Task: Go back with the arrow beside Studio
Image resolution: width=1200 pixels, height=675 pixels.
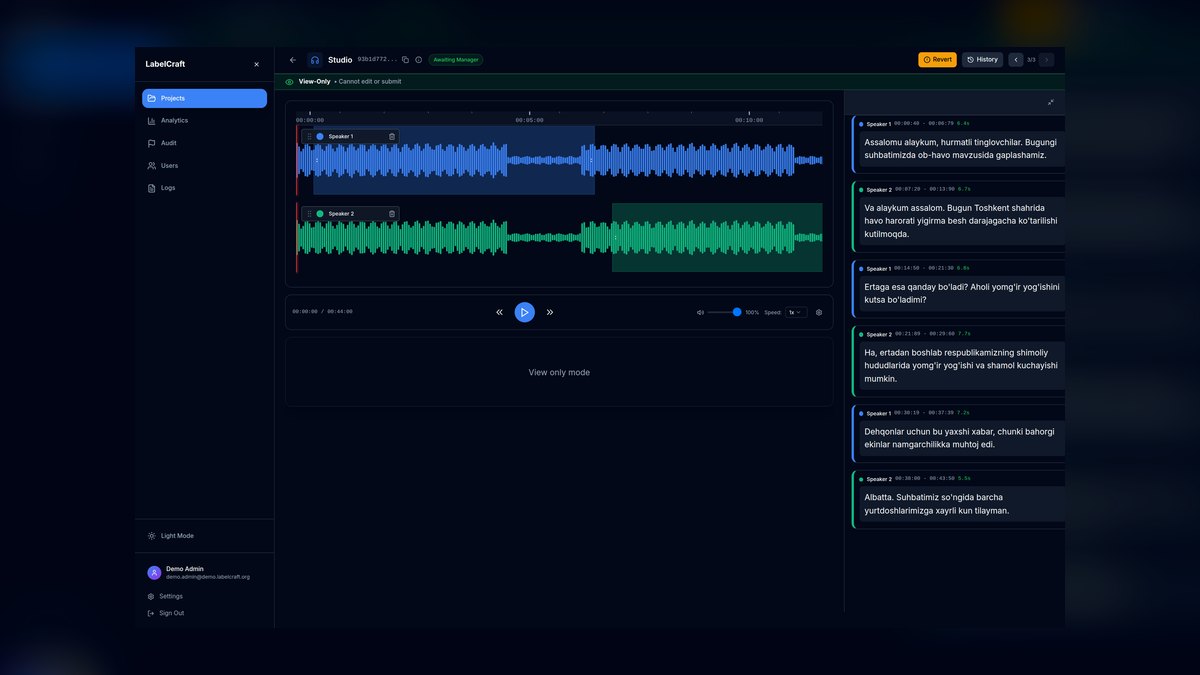Action: pos(292,60)
